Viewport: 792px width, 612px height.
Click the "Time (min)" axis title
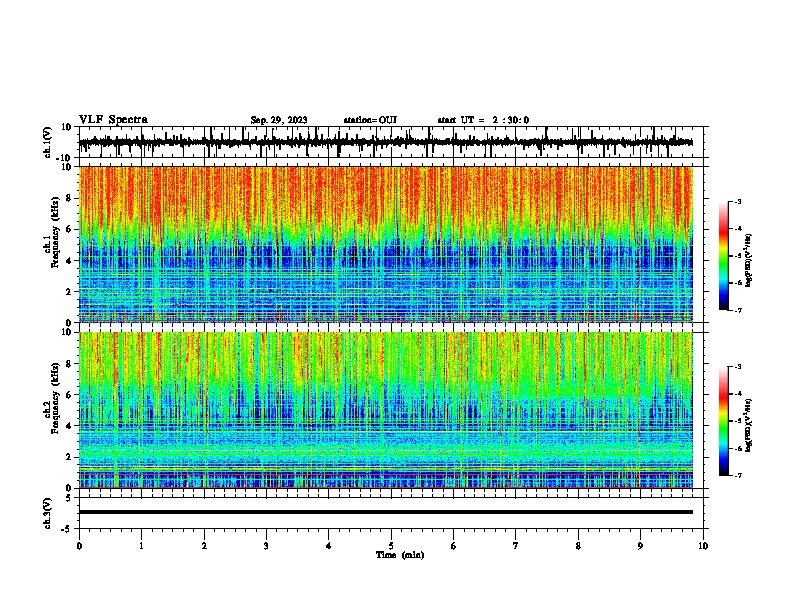click(400, 555)
